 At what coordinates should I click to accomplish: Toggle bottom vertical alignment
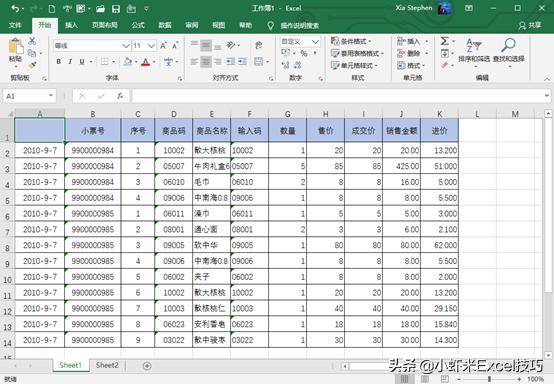click(218, 46)
